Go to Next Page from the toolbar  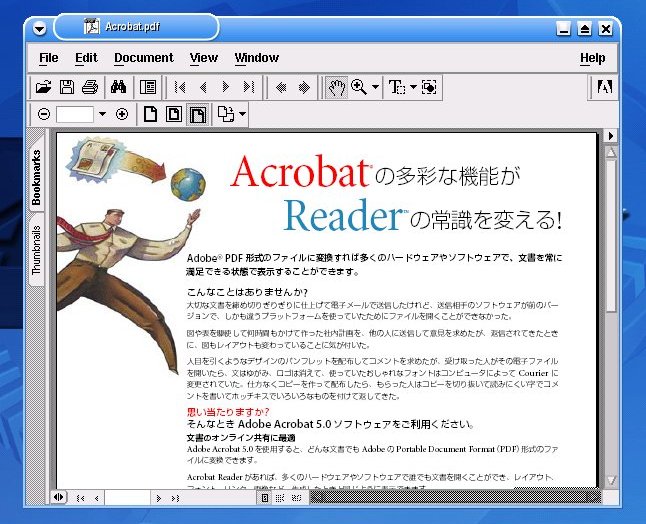coord(225,87)
